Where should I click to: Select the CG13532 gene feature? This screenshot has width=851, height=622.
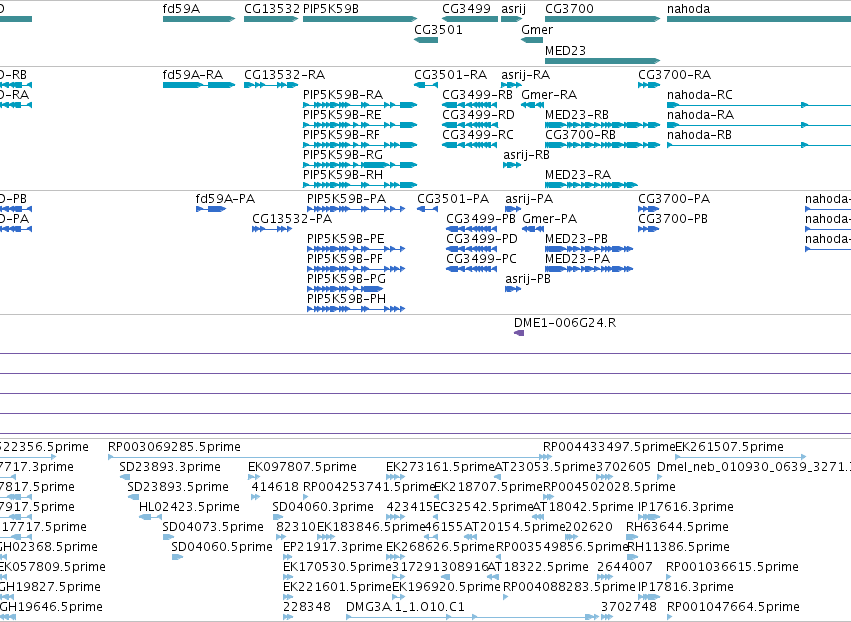coord(271,19)
